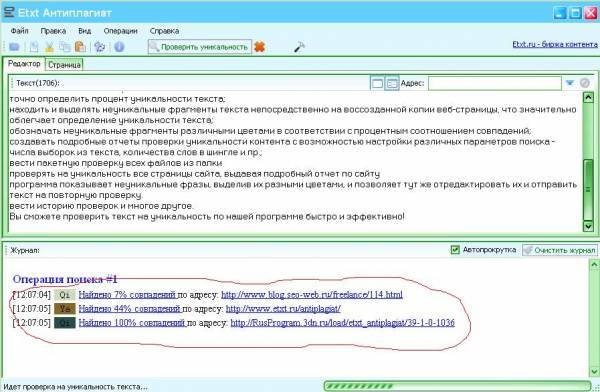Open the Найдено 7% совпадений link

(x=127, y=295)
